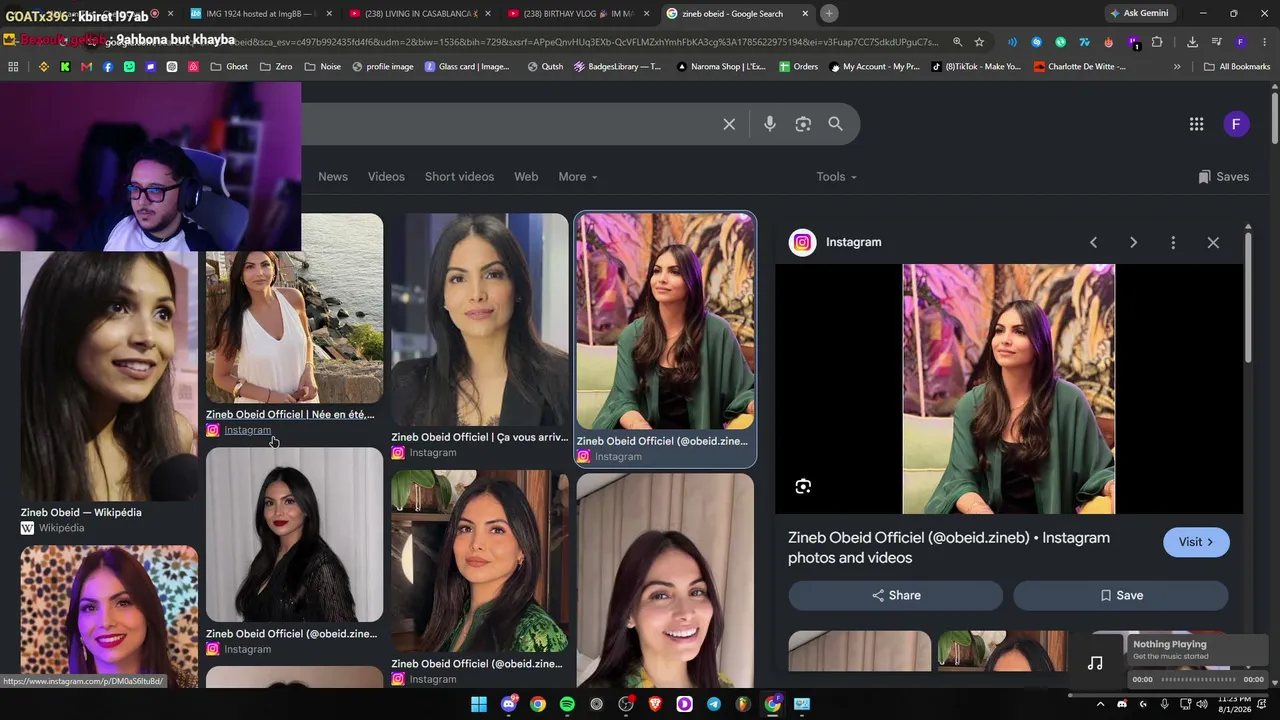Switch to the Videos results tab
1280x720 pixels.
click(x=386, y=177)
